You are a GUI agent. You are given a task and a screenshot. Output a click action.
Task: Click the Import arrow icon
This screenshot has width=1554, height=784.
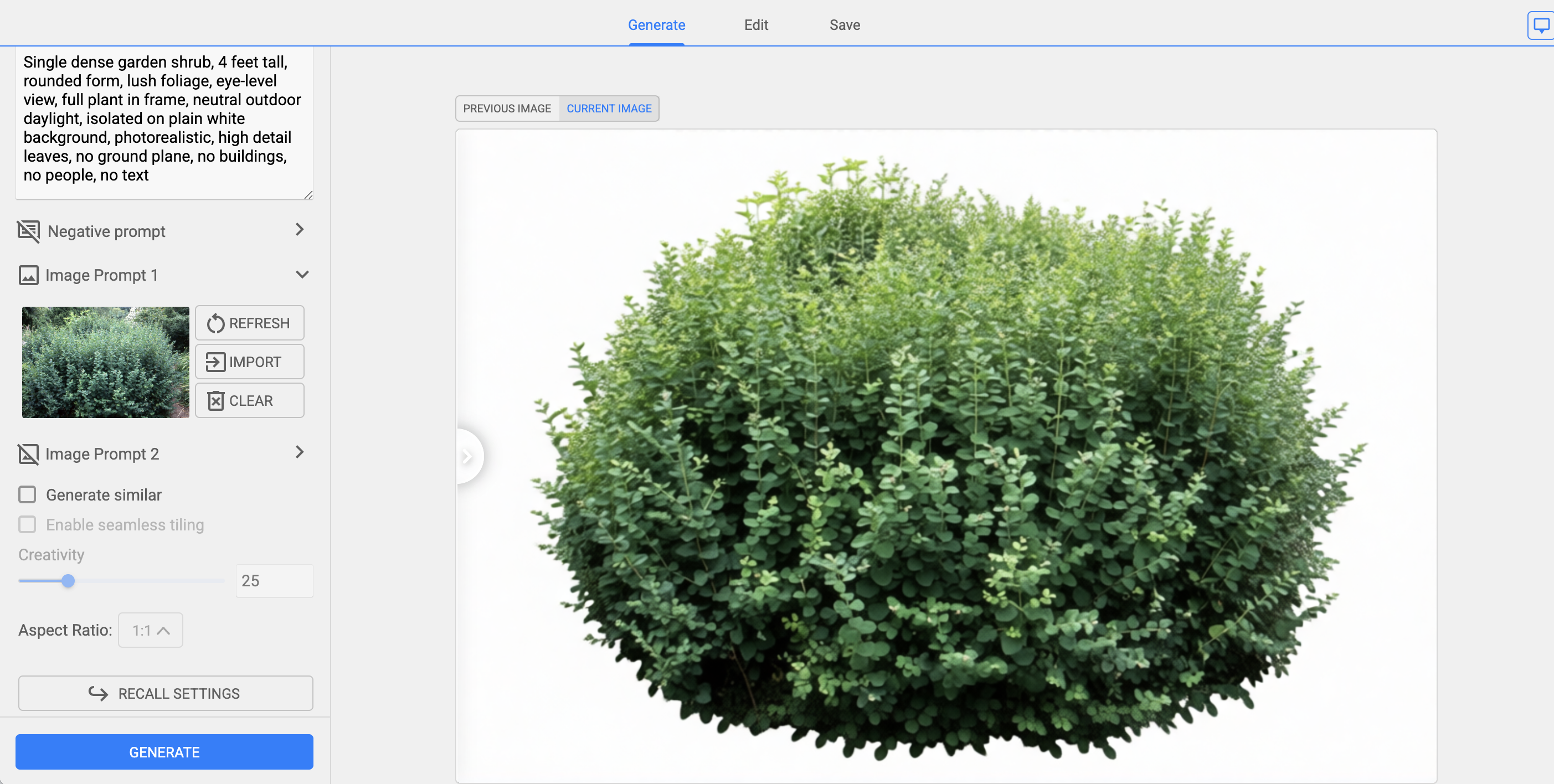click(x=215, y=362)
